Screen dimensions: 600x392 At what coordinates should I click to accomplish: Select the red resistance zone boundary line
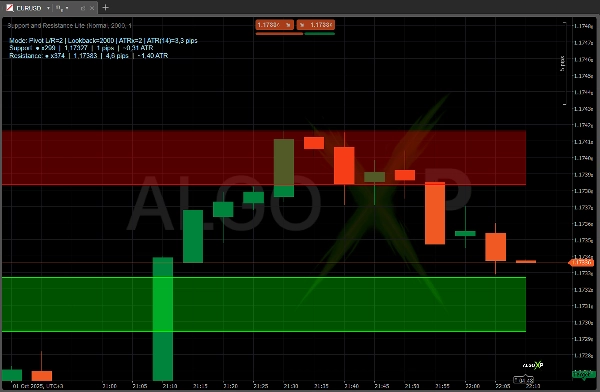pyautogui.click(x=264, y=185)
